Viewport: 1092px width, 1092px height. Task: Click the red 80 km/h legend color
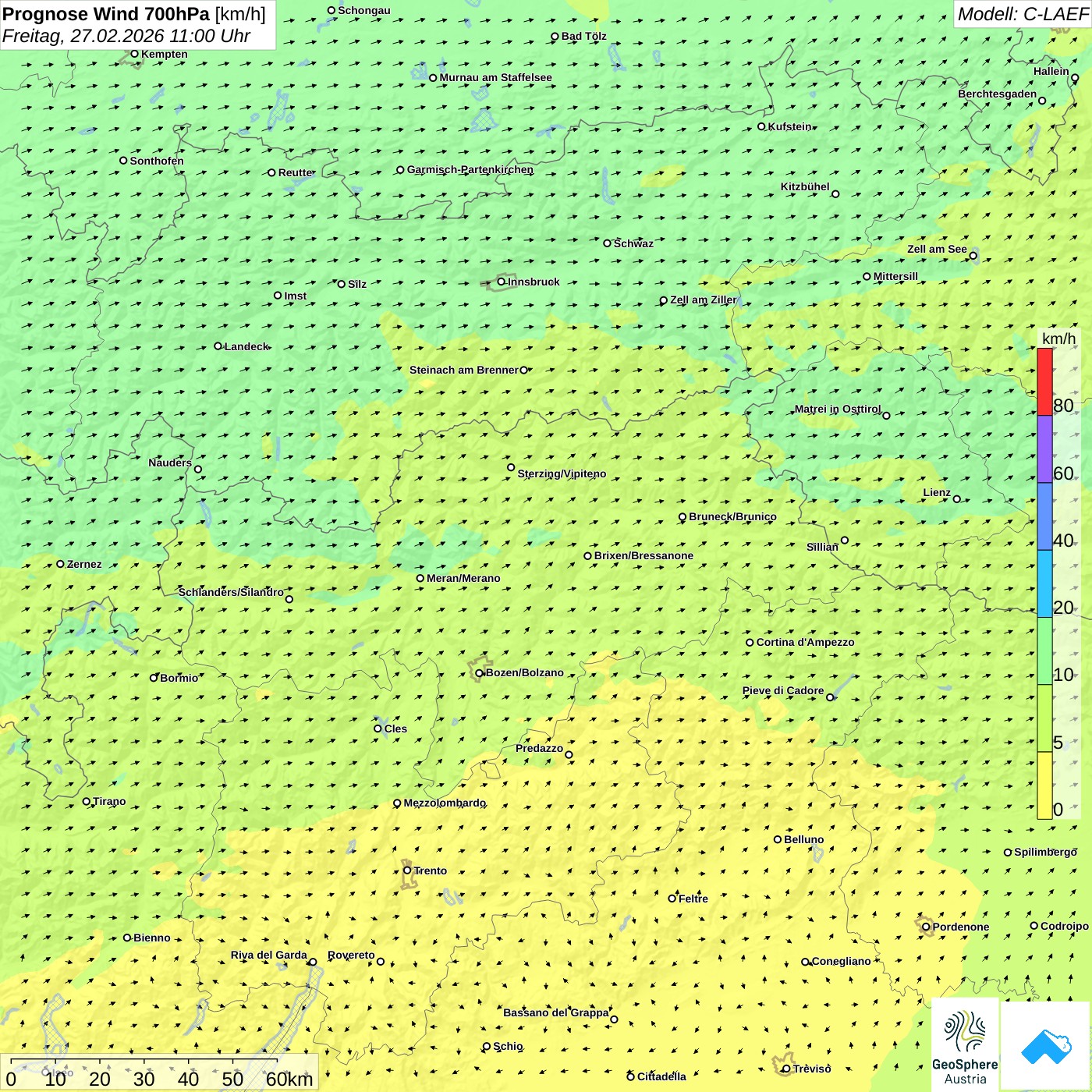coord(1044,381)
